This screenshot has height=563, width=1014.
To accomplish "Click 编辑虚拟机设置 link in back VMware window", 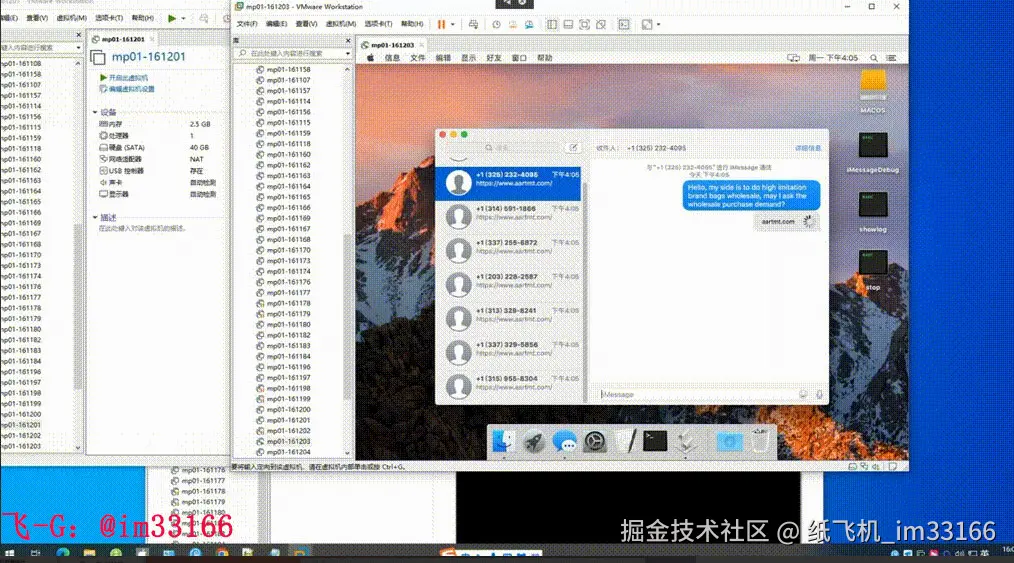I will (x=131, y=89).
